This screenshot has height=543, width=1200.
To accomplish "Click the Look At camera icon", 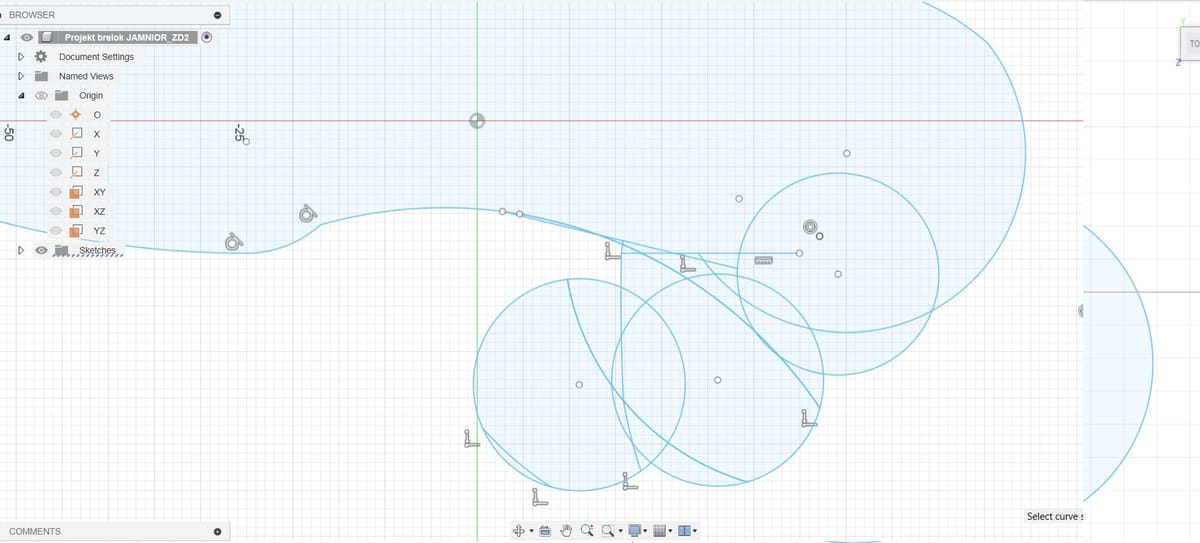I will (x=544, y=531).
